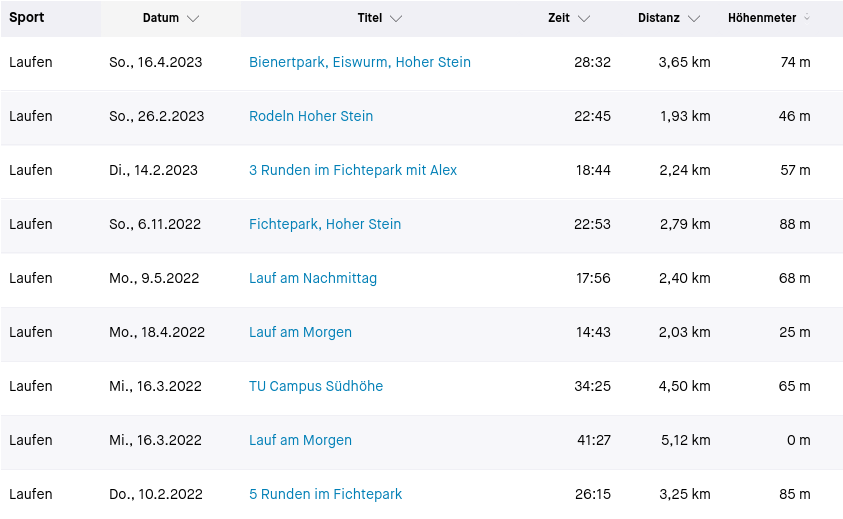
Task: Sort the table by the Titel header
Action: pos(370,19)
